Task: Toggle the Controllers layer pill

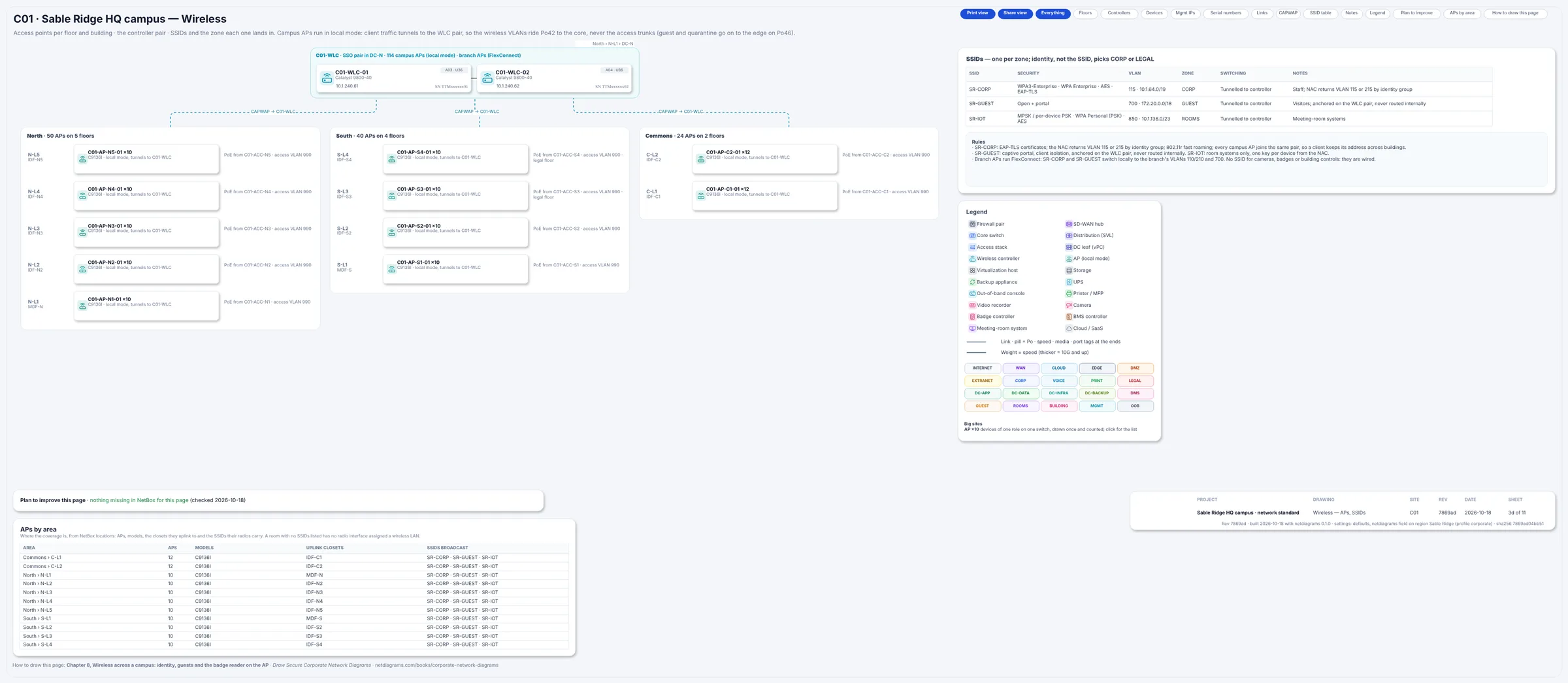Action: click(x=1119, y=13)
